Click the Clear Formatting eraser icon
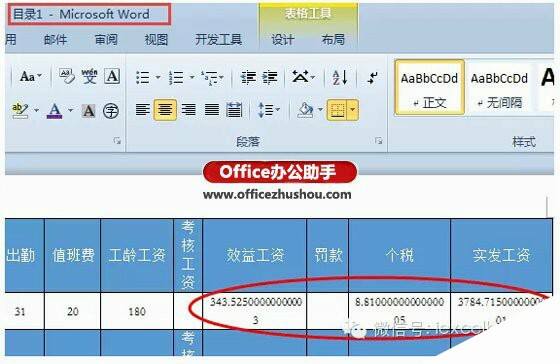560x364 pixels. tap(66, 76)
